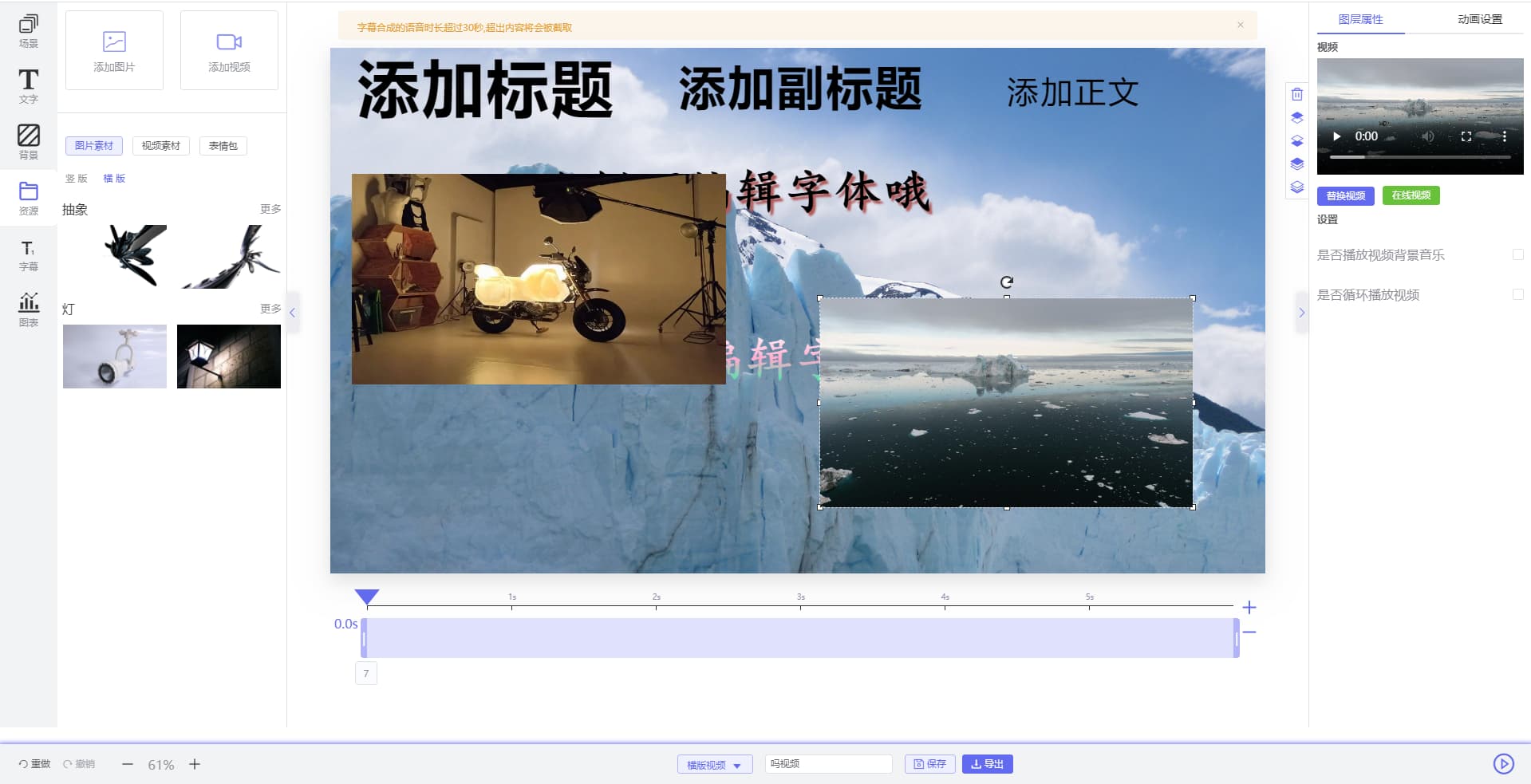1531x784 pixels.
Task: Delete selected layer with trash icon
Action: 1297,94
